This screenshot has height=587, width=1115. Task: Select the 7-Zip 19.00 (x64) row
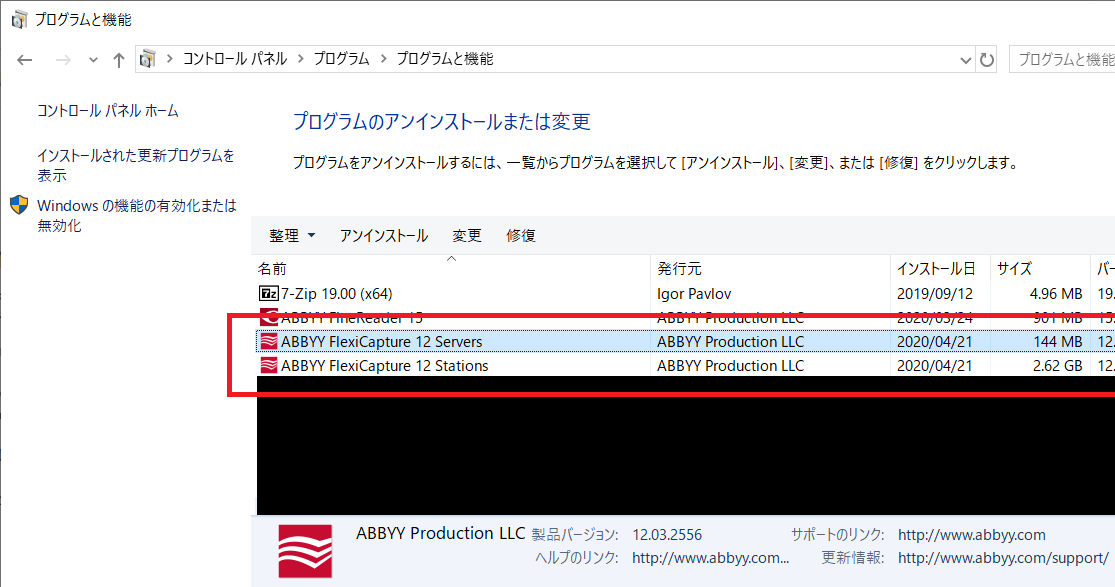point(685,294)
